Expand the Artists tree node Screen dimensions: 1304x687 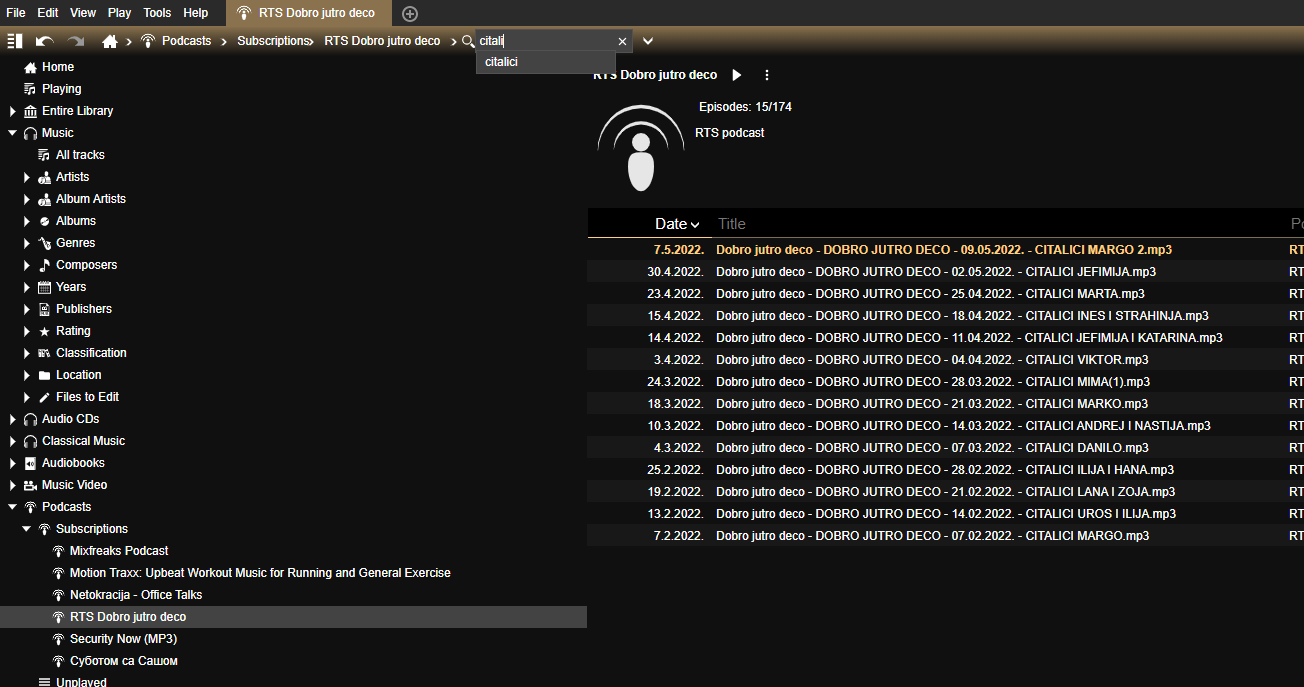tap(27, 177)
